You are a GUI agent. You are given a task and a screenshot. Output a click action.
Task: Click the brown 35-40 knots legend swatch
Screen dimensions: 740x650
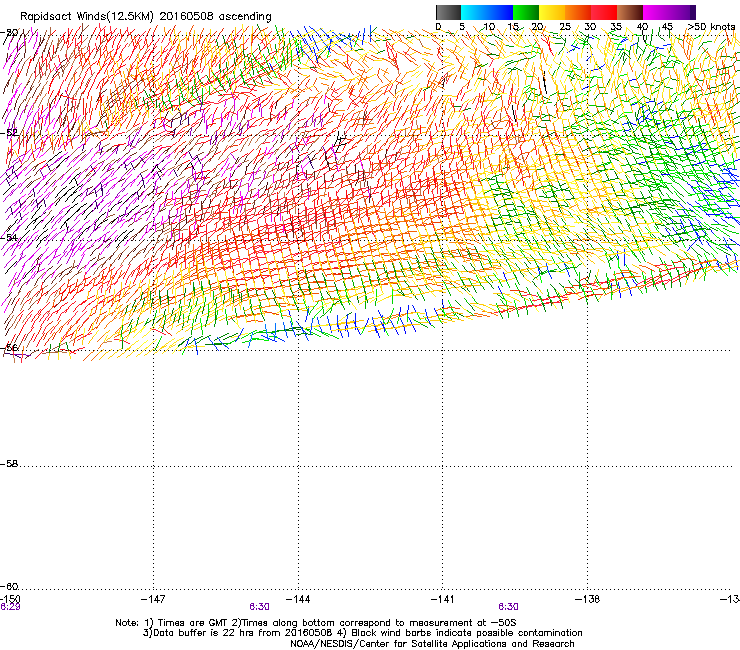(x=630, y=12)
